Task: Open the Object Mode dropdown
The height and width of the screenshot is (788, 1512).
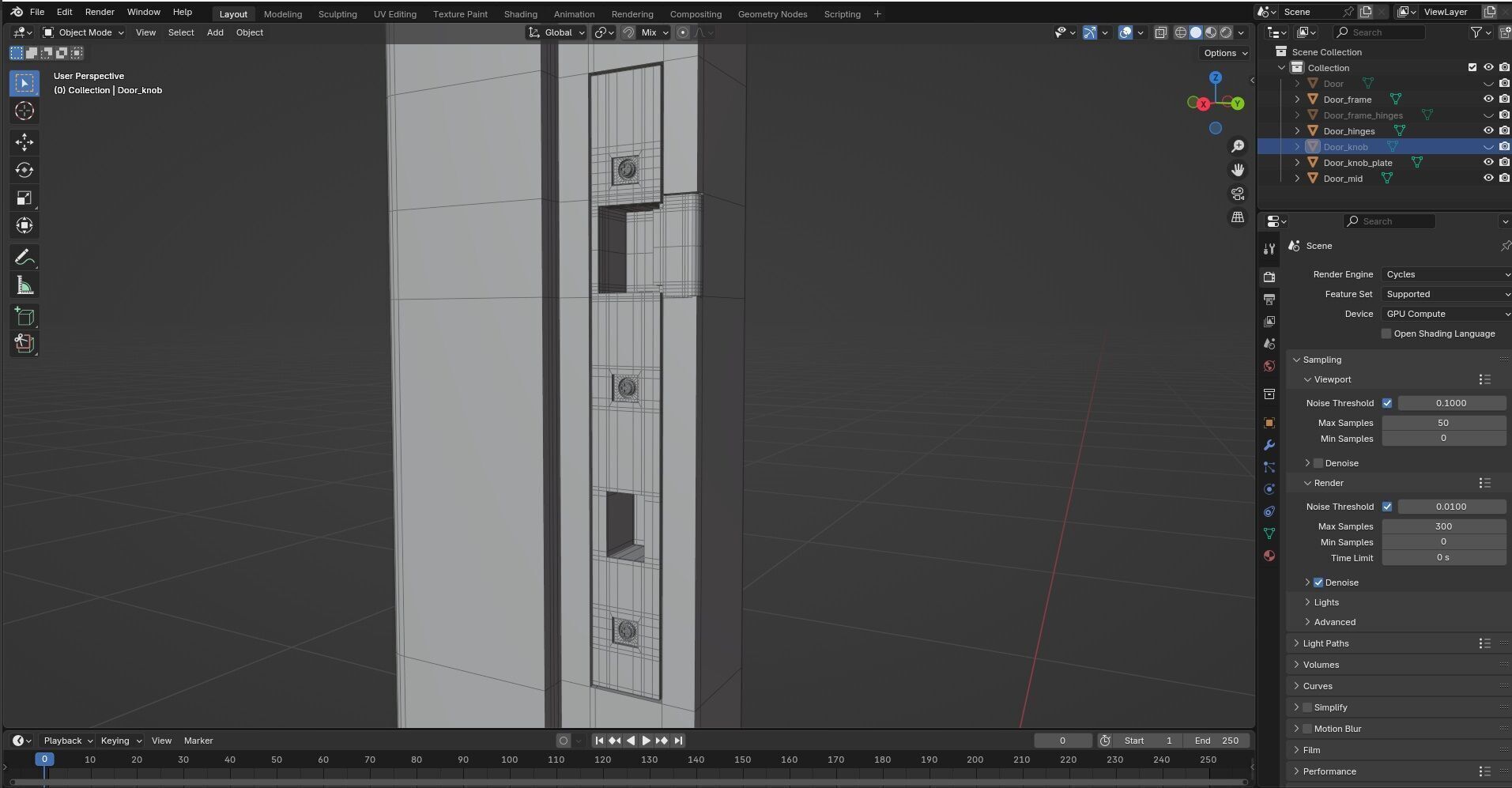Action: [83, 32]
